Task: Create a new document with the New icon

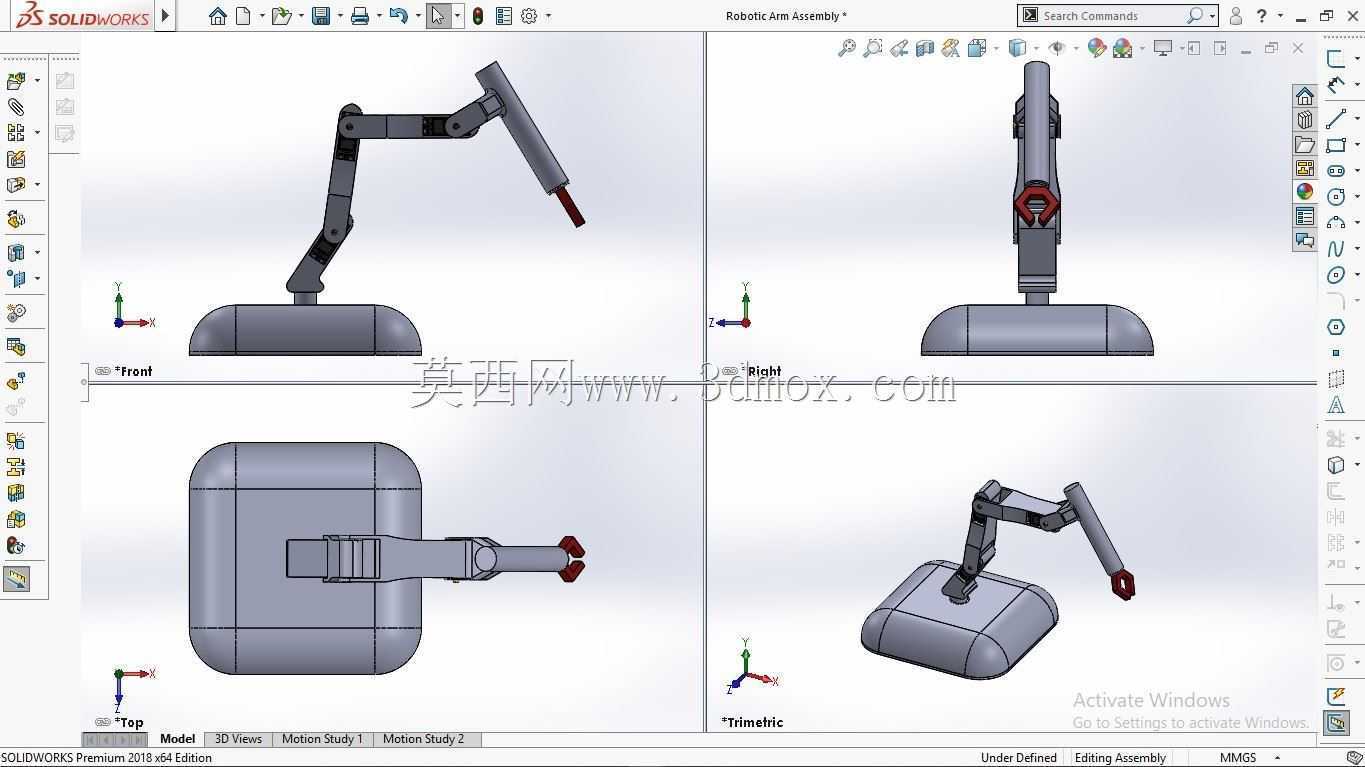Action: [243, 16]
